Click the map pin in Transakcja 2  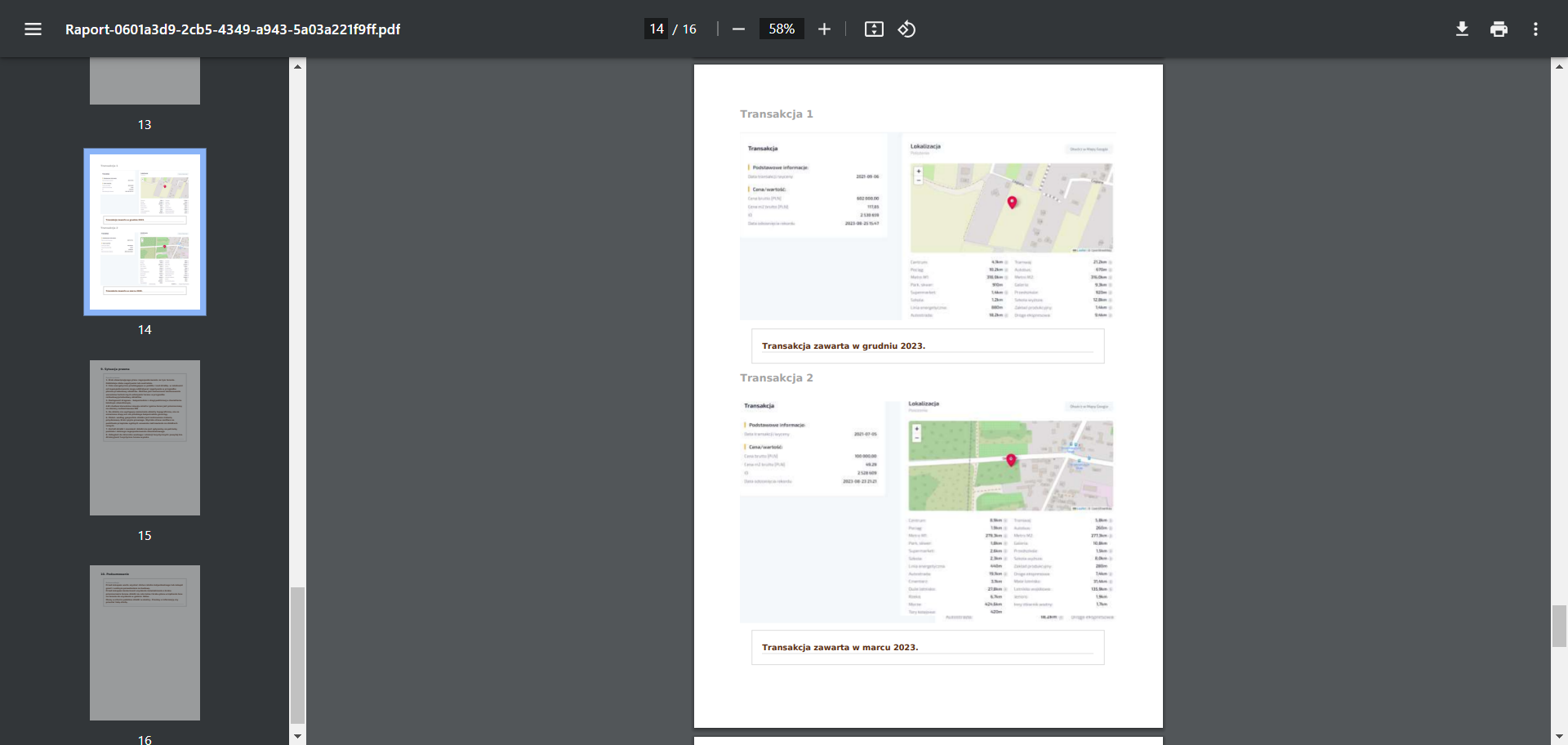click(x=1011, y=460)
